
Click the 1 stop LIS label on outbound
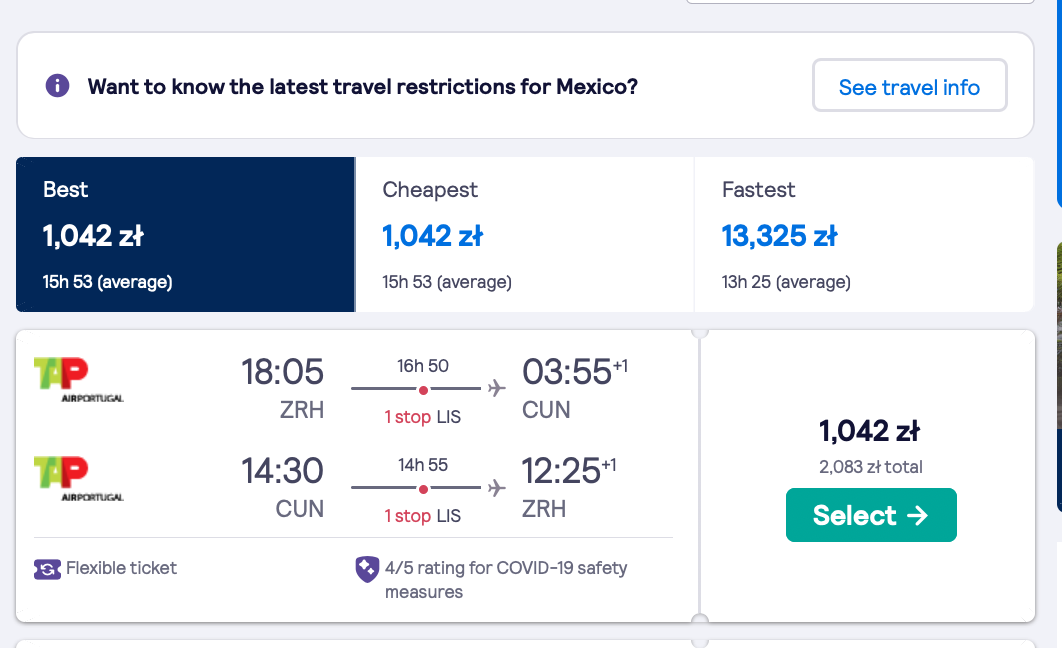point(423,416)
